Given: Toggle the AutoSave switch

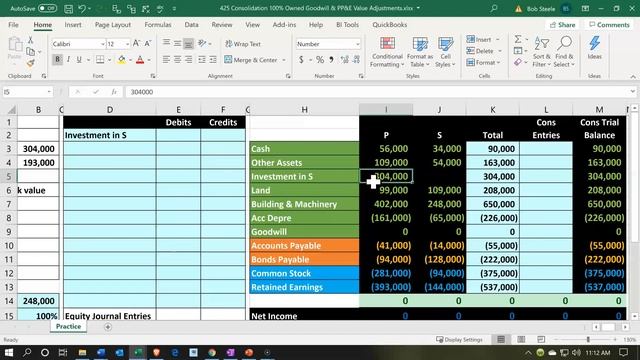Looking at the screenshot, I should 47,8.
